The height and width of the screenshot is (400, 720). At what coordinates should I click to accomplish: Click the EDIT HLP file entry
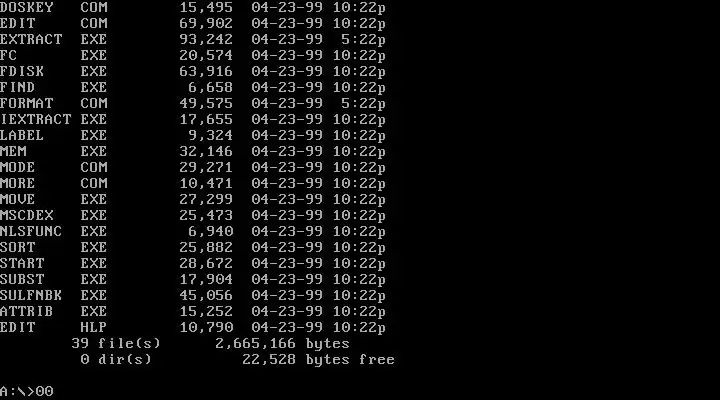[193, 327]
